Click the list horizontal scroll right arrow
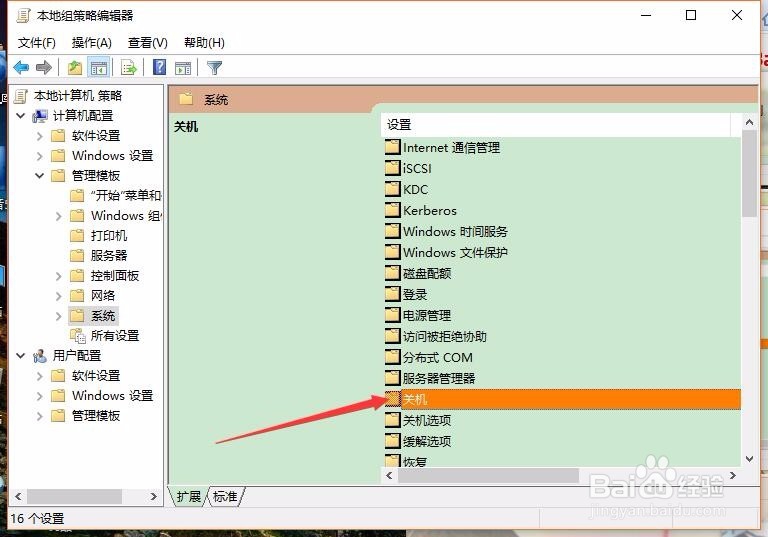This screenshot has width=768, height=537. (733, 475)
